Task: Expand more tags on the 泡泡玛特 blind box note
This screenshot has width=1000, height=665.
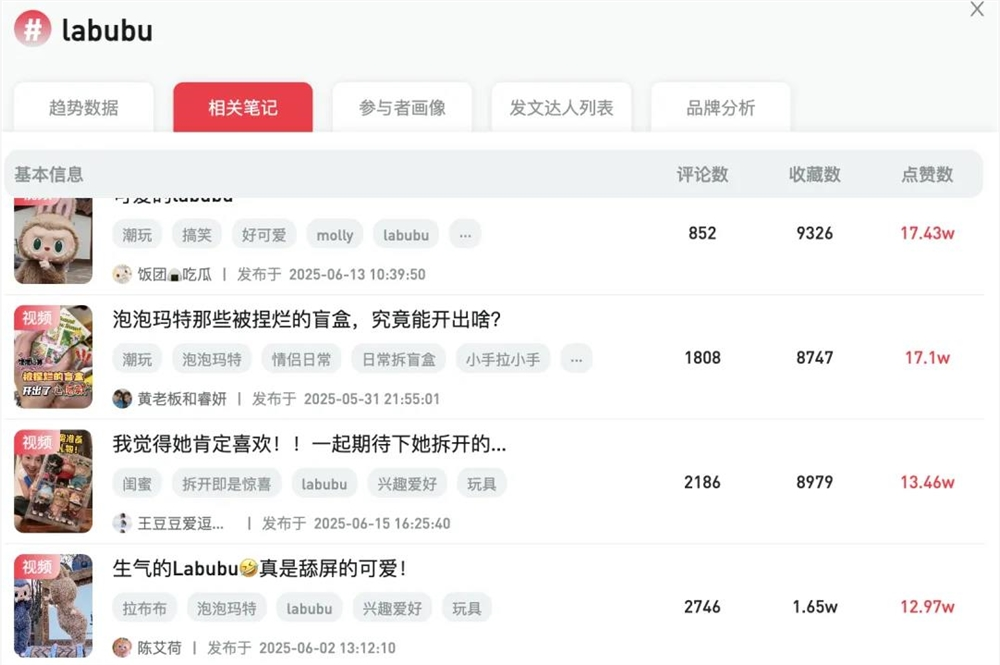Action: click(576, 359)
